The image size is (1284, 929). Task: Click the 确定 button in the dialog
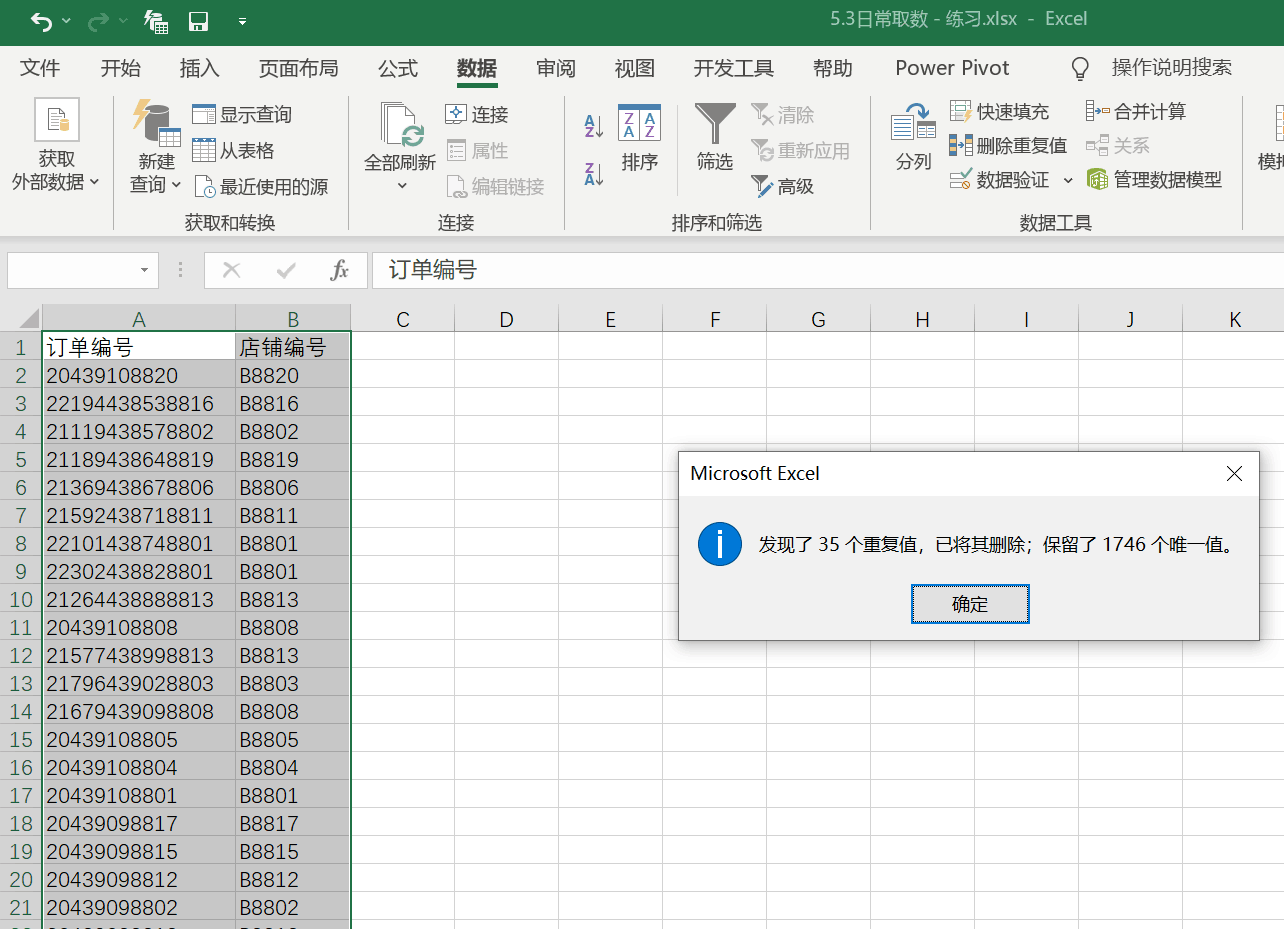point(970,604)
